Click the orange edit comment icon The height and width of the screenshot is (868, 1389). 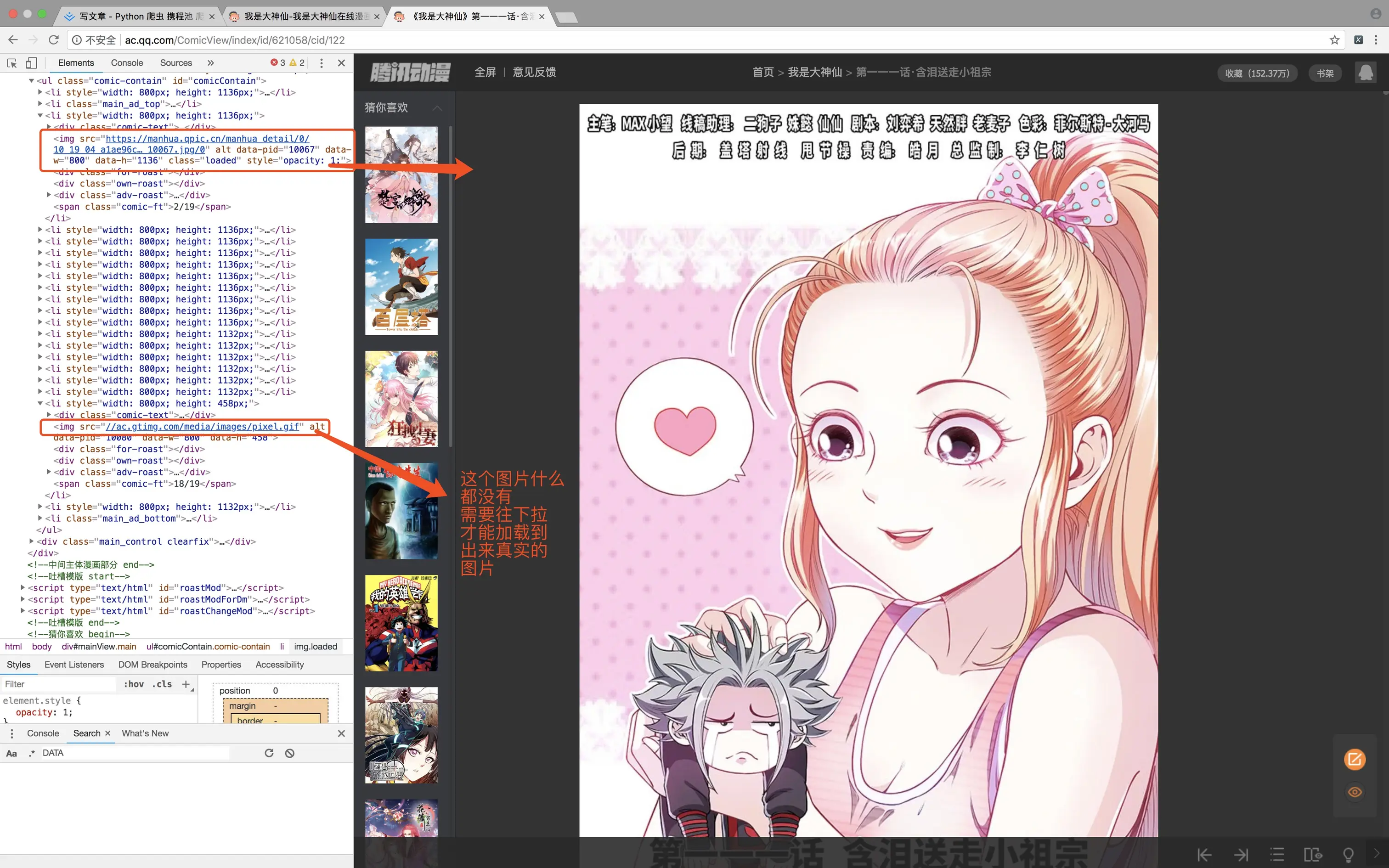pyautogui.click(x=1355, y=760)
